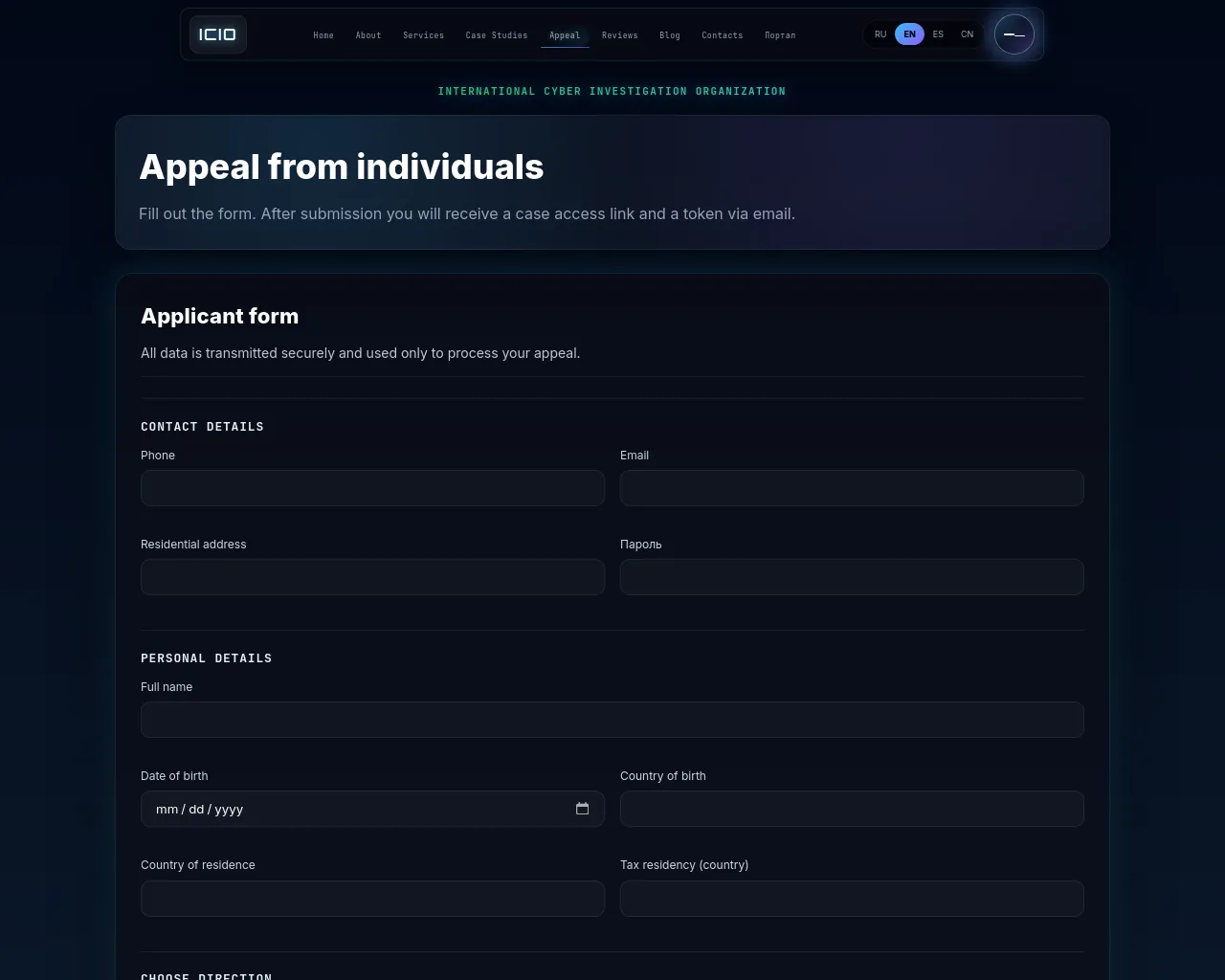Image resolution: width=1225 pixels, height=980 pixels.
Task: Go to the About page
Action: [368, 35]
